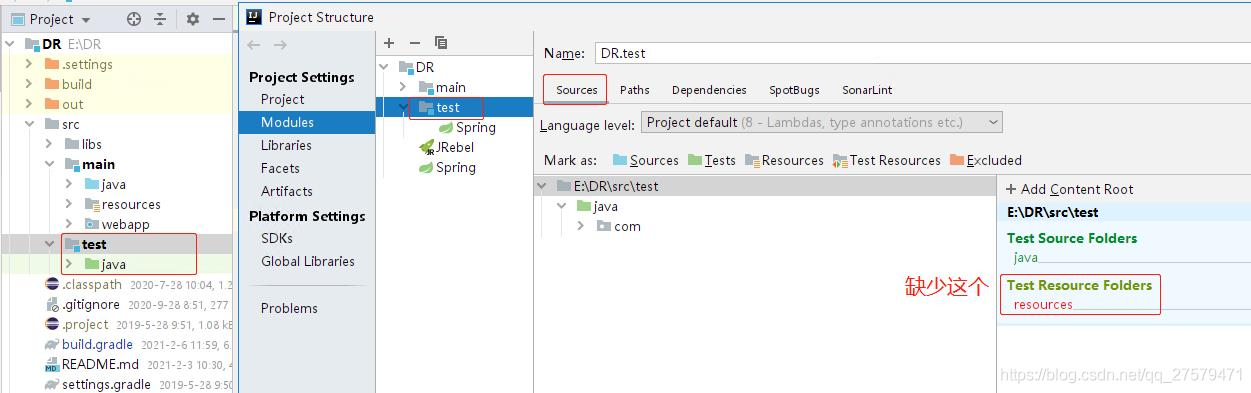Go back in Project Structure

click(254, 44)
